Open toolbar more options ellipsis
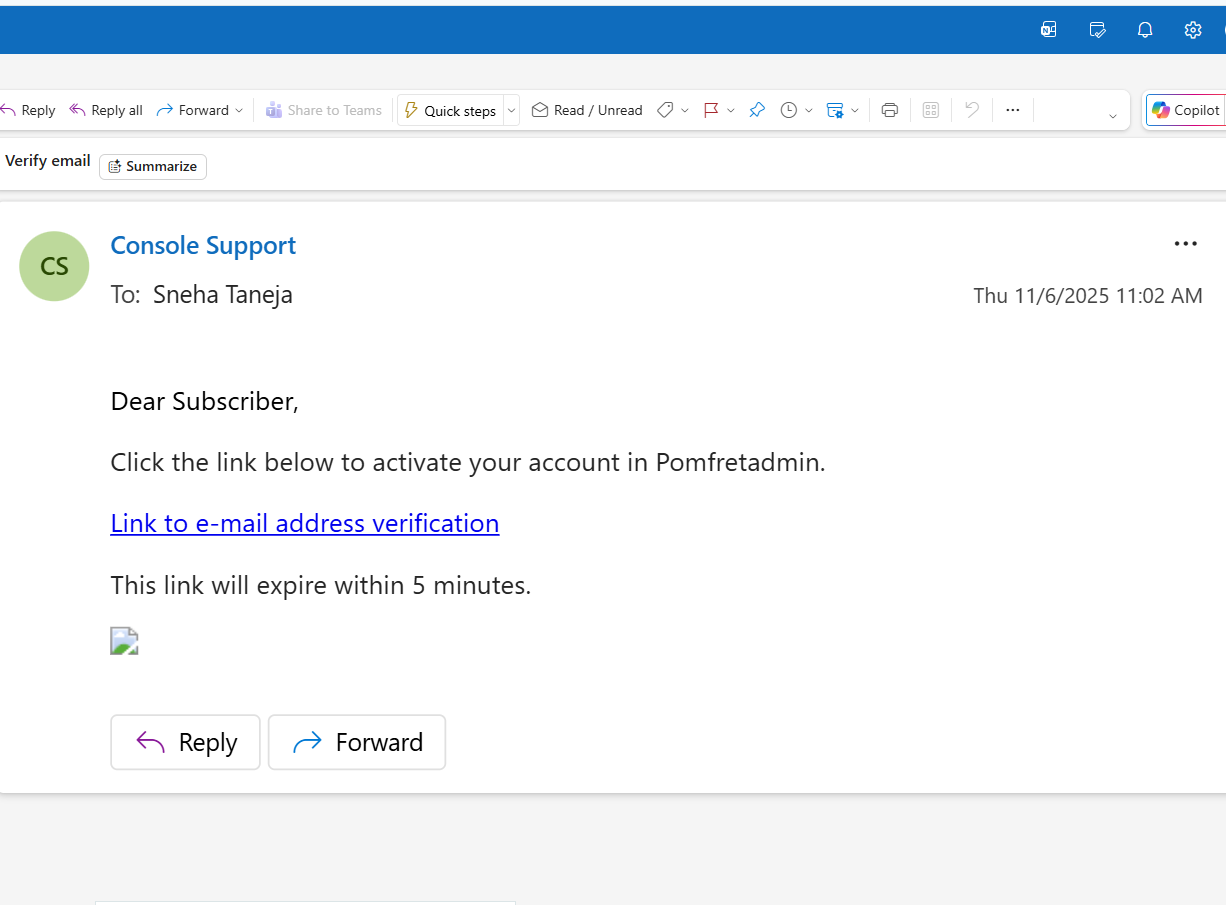 tap(1012, 110)
